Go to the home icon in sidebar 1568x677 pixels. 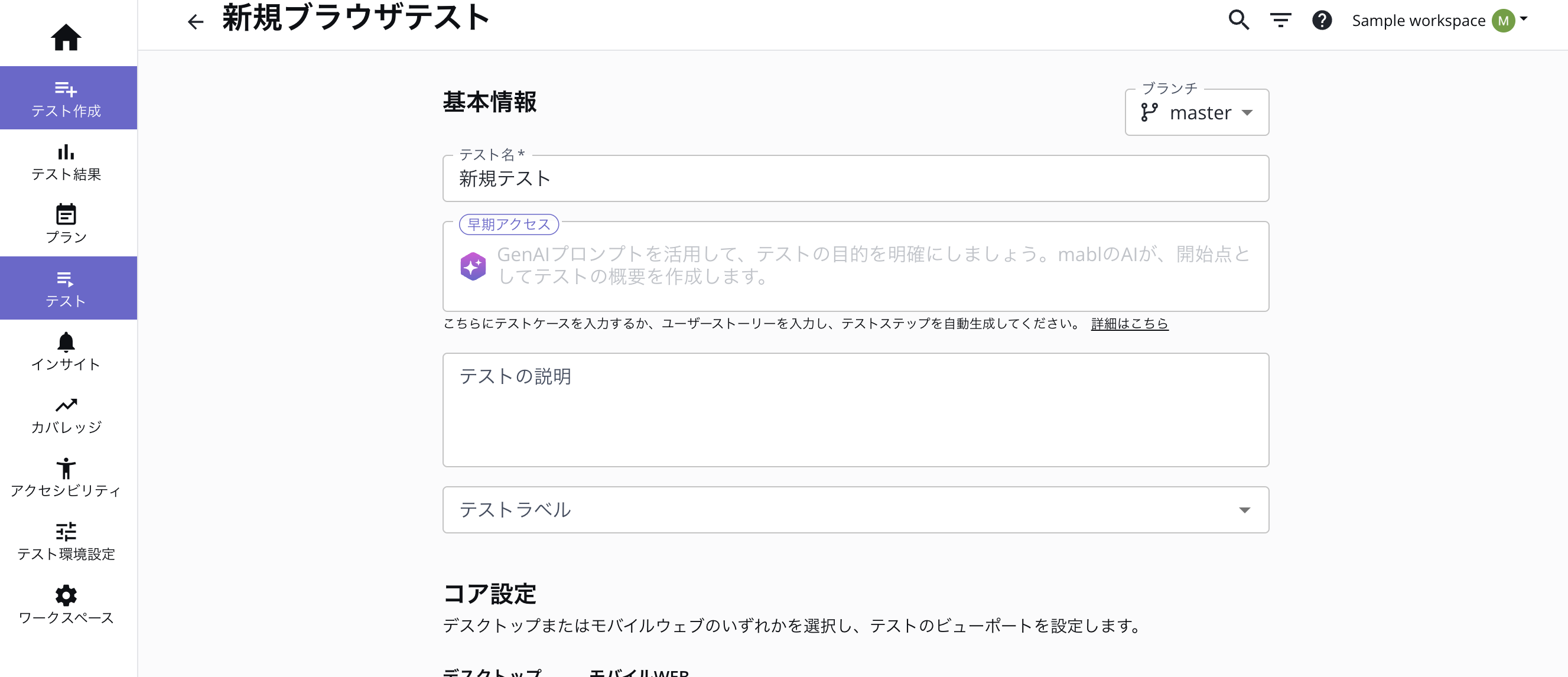tap(66, 37)
